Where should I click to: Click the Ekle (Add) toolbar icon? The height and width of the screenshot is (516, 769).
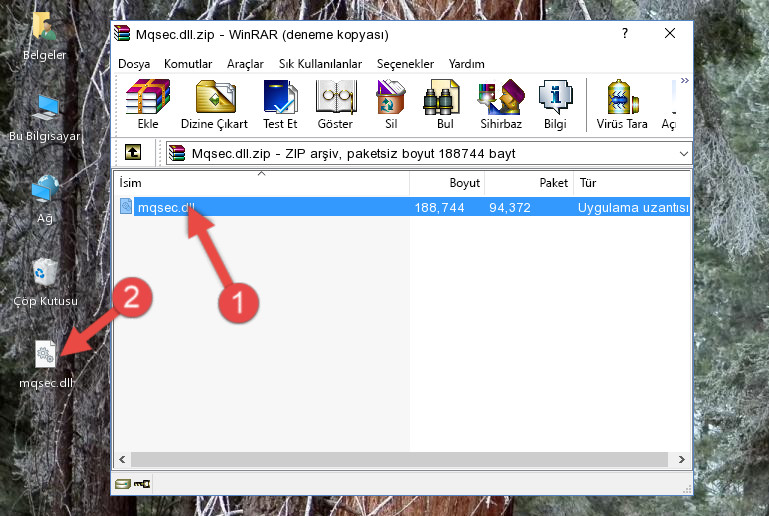pos(148,104)
